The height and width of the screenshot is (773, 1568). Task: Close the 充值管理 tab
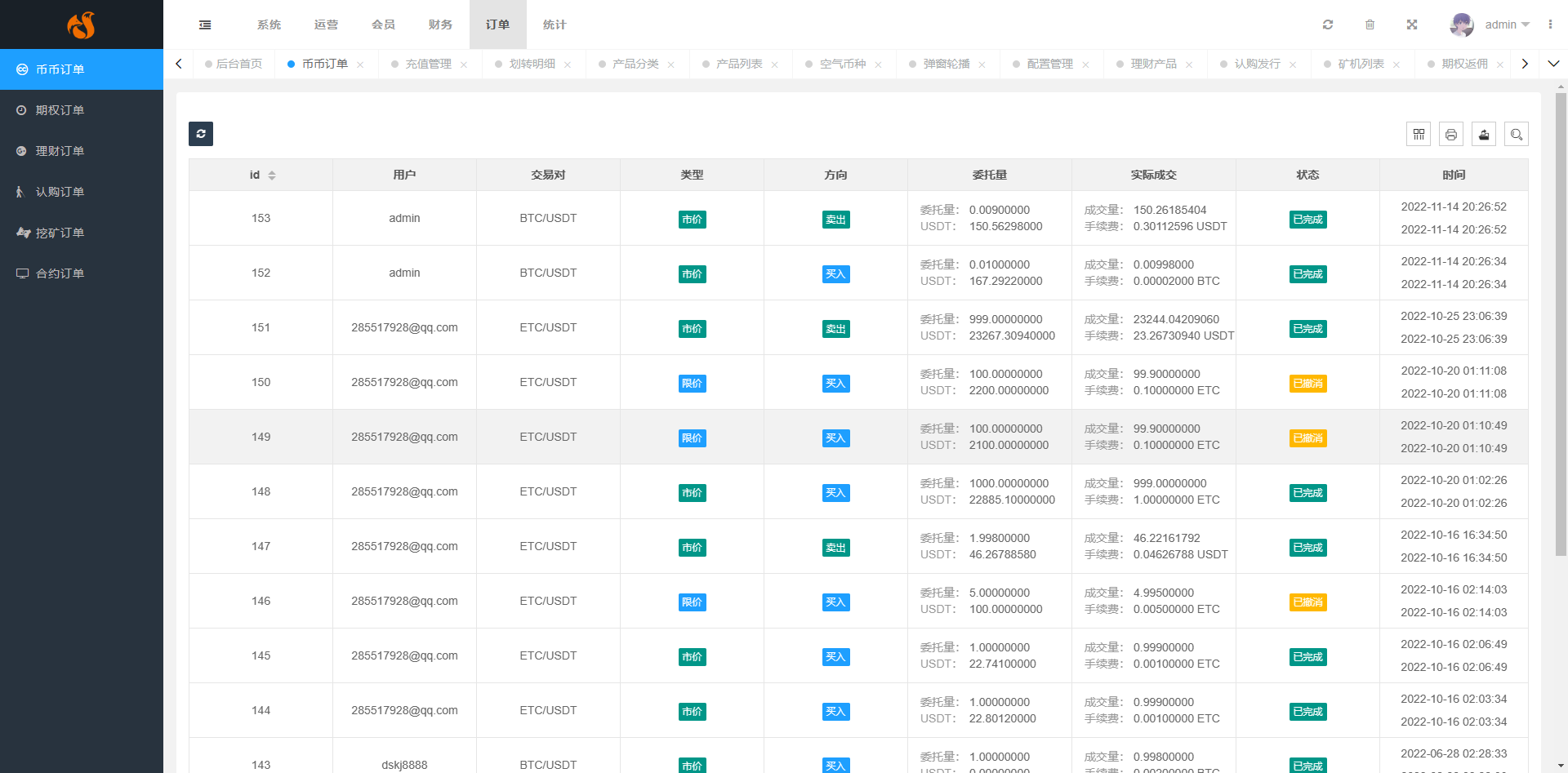pyautogui.click(x=464, y=64)
